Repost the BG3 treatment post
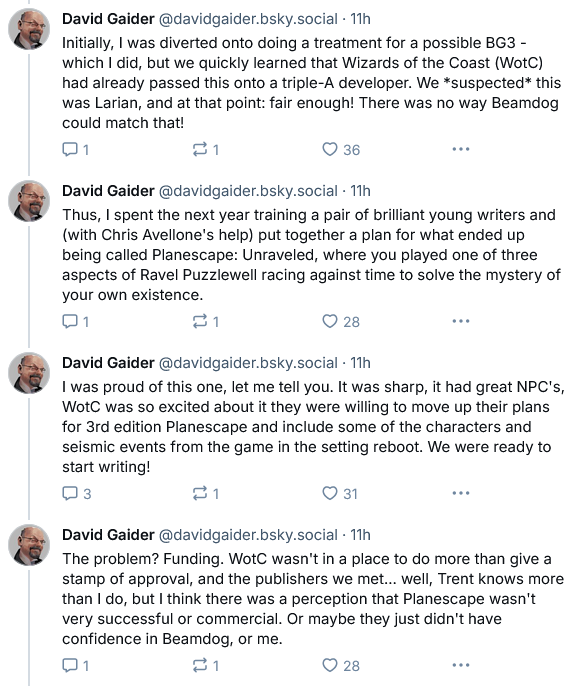 [206, 150]
